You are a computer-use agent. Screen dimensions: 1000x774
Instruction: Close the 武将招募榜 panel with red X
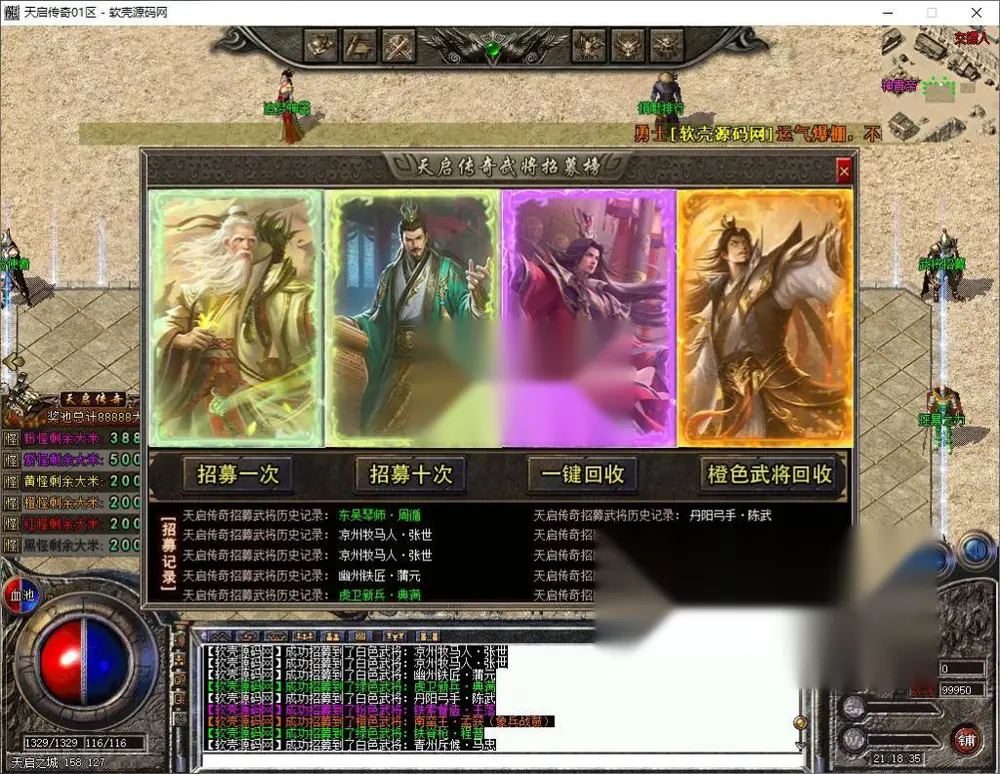(x=844, y=171)
